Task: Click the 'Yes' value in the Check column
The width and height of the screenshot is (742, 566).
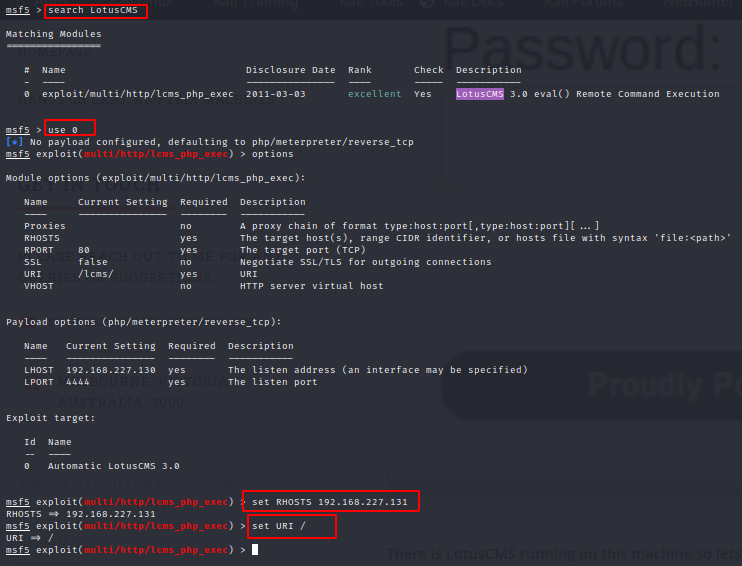Action: pos(423,94)
